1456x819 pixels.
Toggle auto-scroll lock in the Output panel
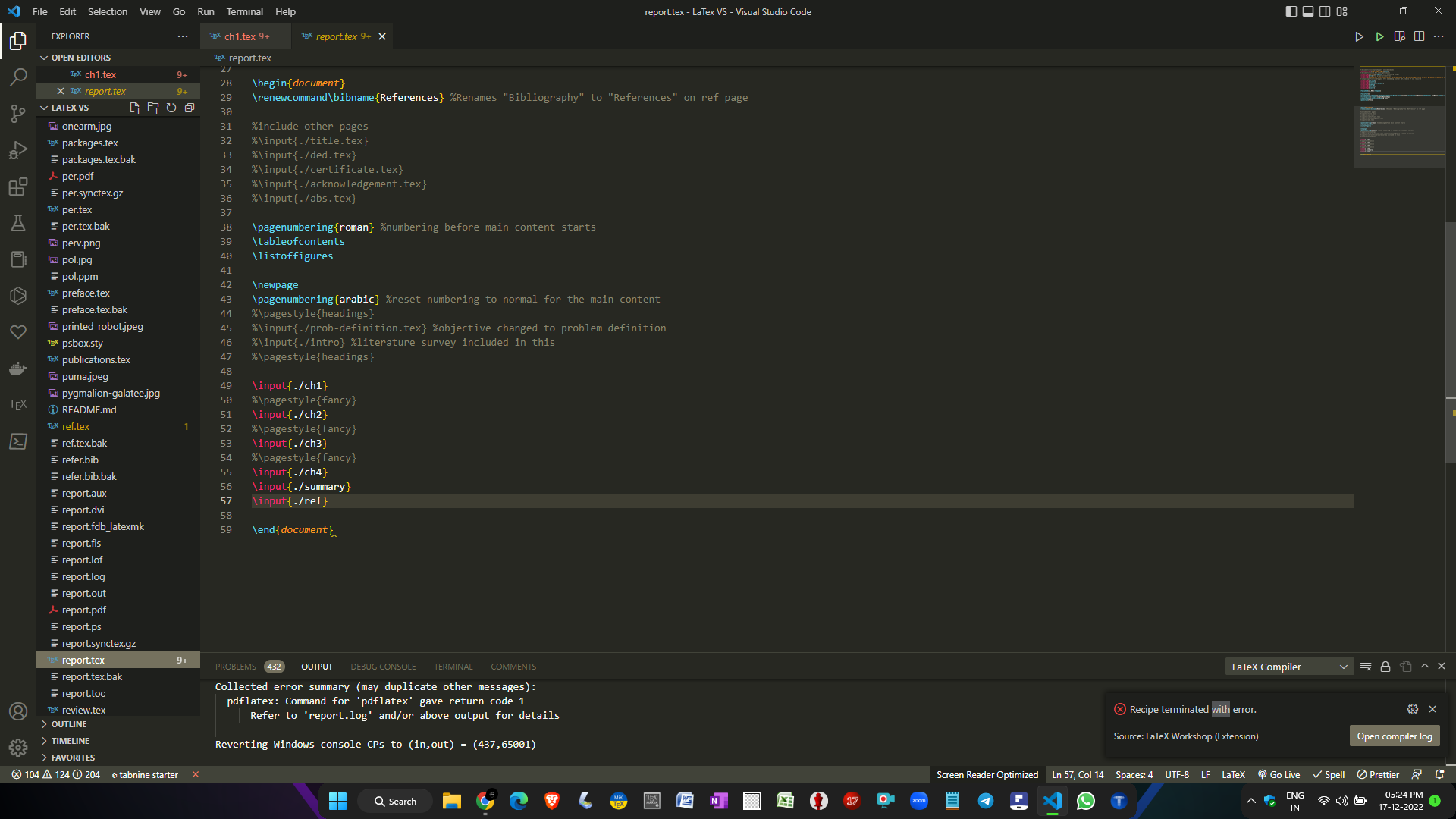[x=1385, y=666]
